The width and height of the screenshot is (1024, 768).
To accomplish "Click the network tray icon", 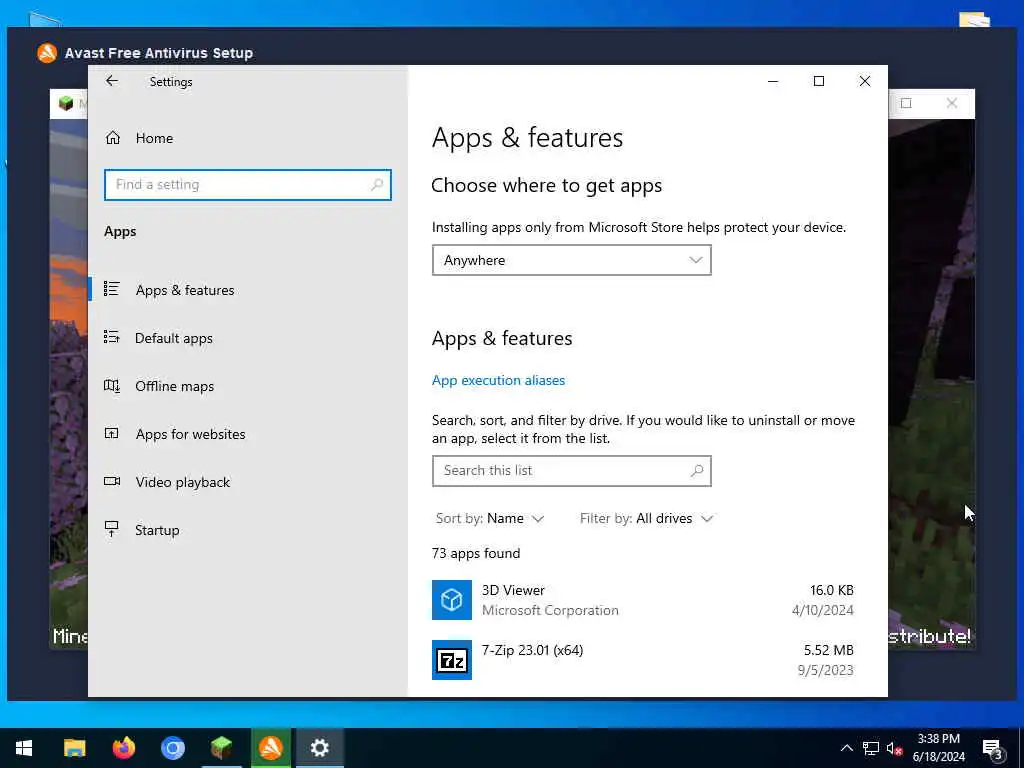I will pos(871,748).
